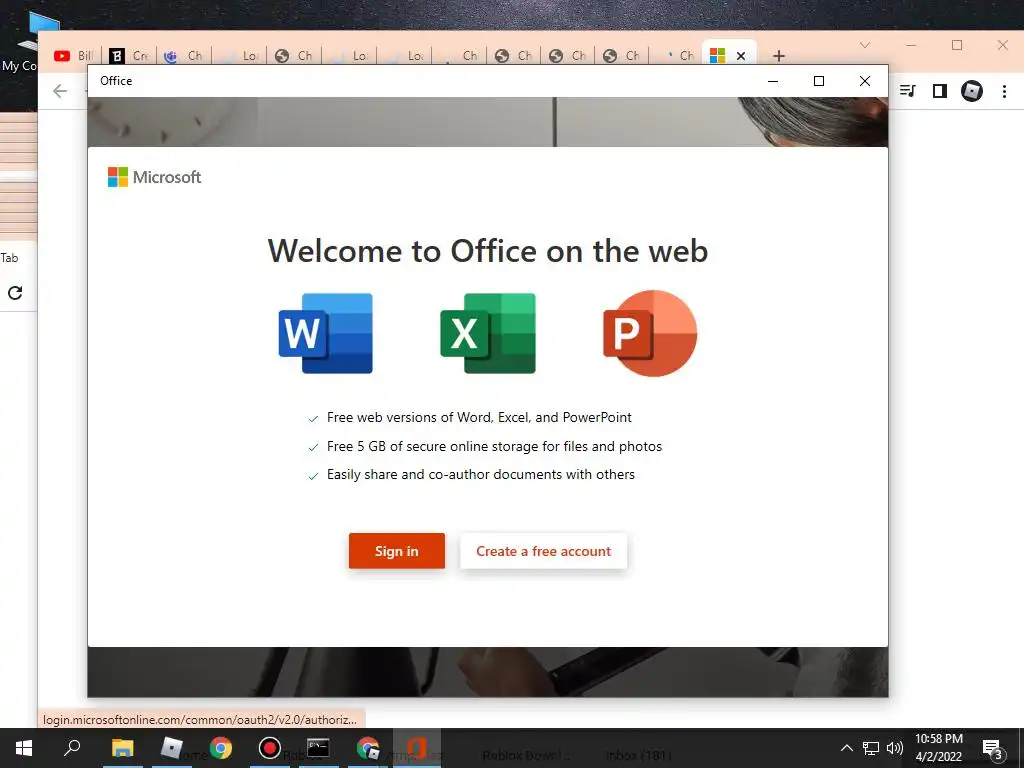1024x768 pixels.
Task: Open taskbar search
Action: (x=72, y=748)
